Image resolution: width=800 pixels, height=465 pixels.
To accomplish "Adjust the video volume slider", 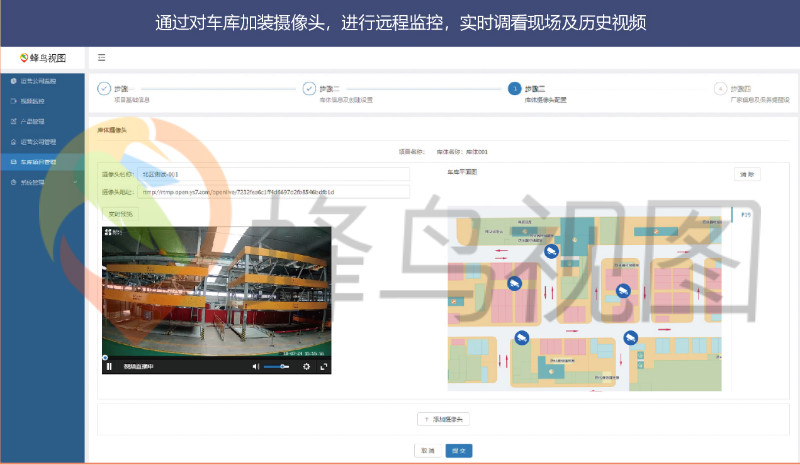I will tap(277, 367).
